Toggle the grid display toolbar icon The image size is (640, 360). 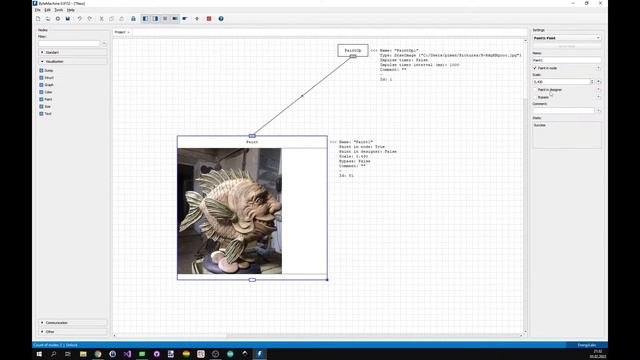pos(165,19)
